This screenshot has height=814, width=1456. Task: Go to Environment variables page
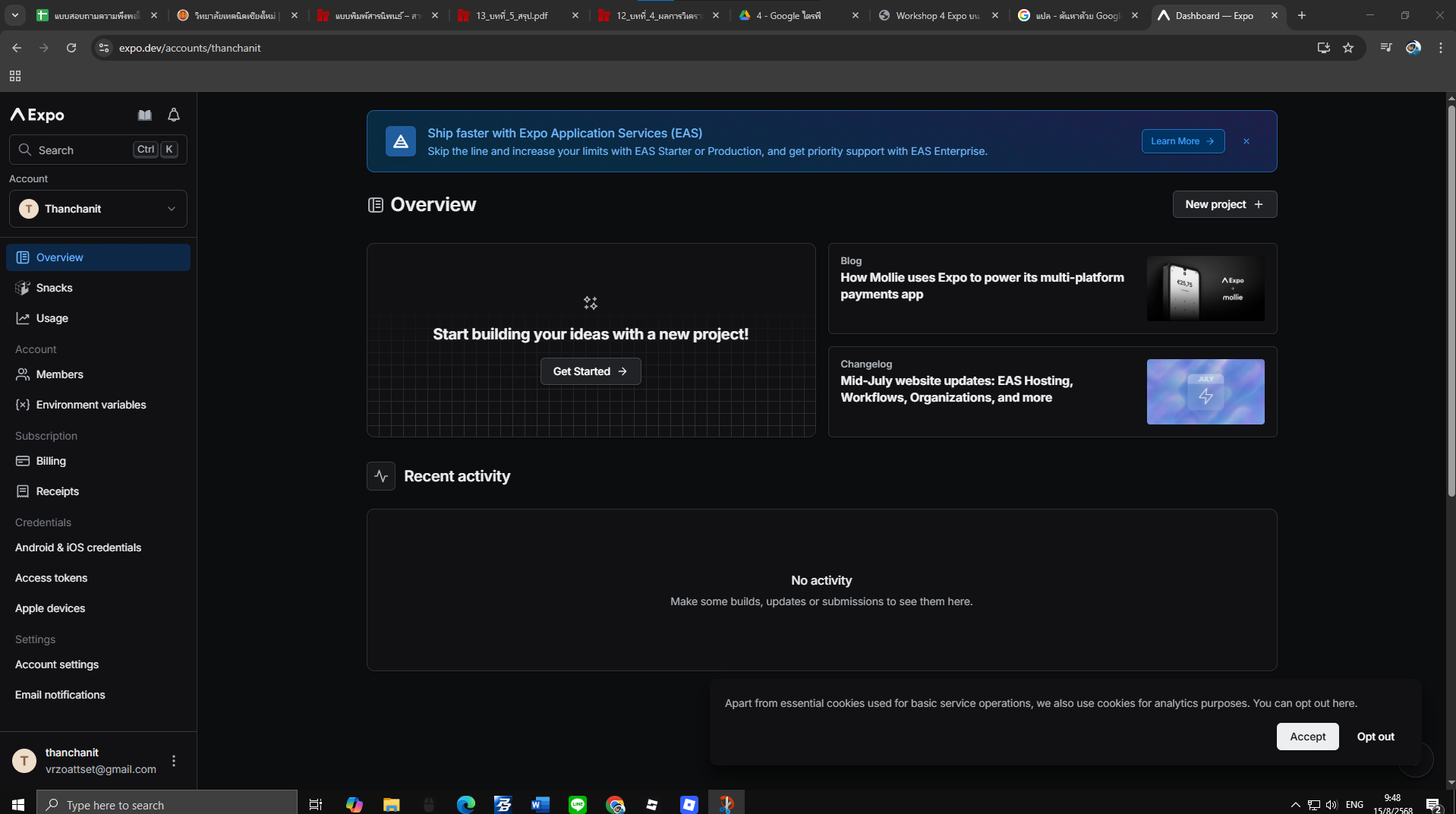click(x=90, y=405)
